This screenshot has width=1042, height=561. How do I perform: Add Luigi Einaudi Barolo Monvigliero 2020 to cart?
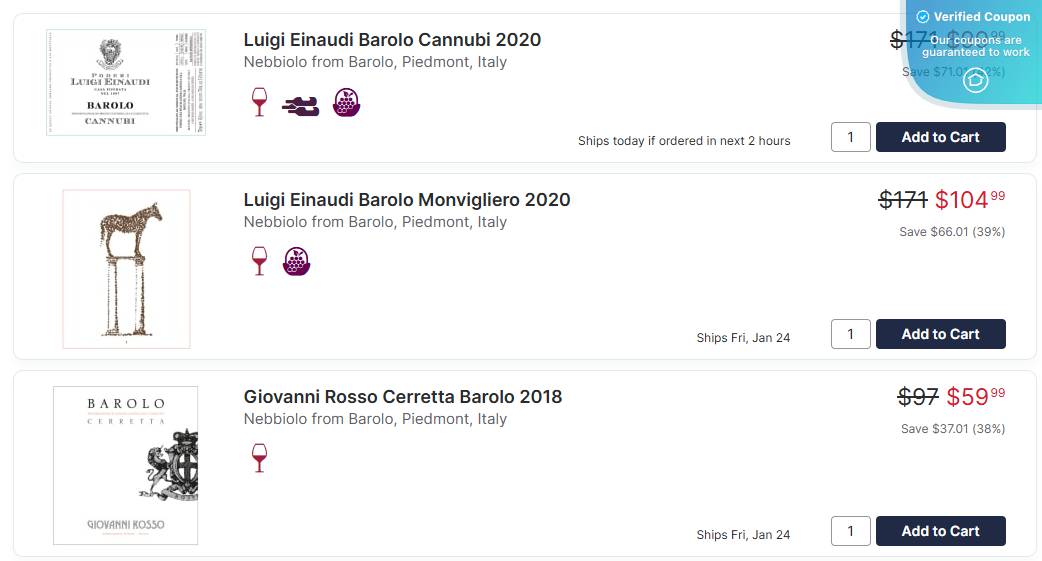click(940, 334)
